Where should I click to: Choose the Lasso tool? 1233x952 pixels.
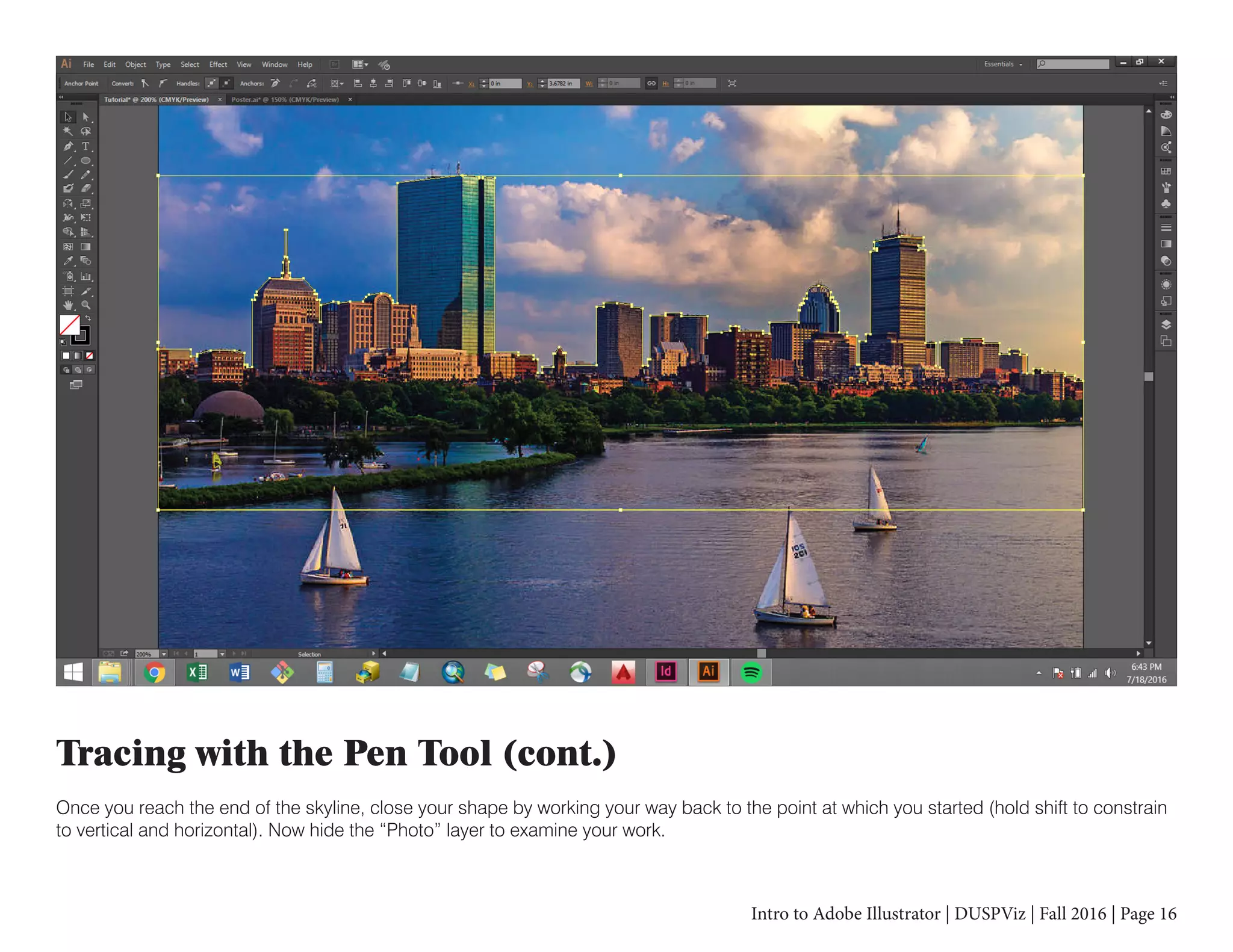(86, 131)
